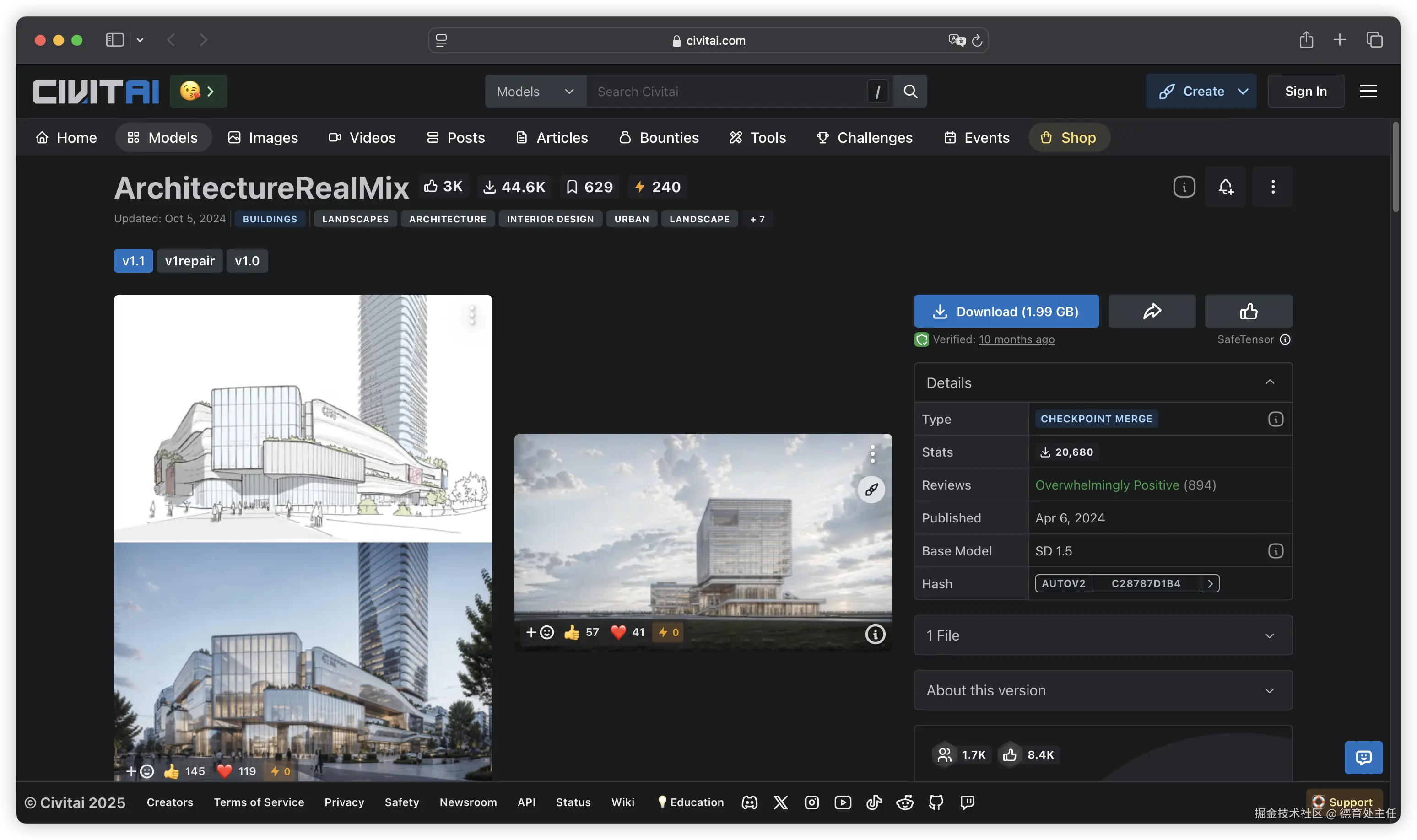Open the Bounties nav tab
The width and height of the screenshot is (1417, 840).
pyautogui.click(x=659, y=138)
